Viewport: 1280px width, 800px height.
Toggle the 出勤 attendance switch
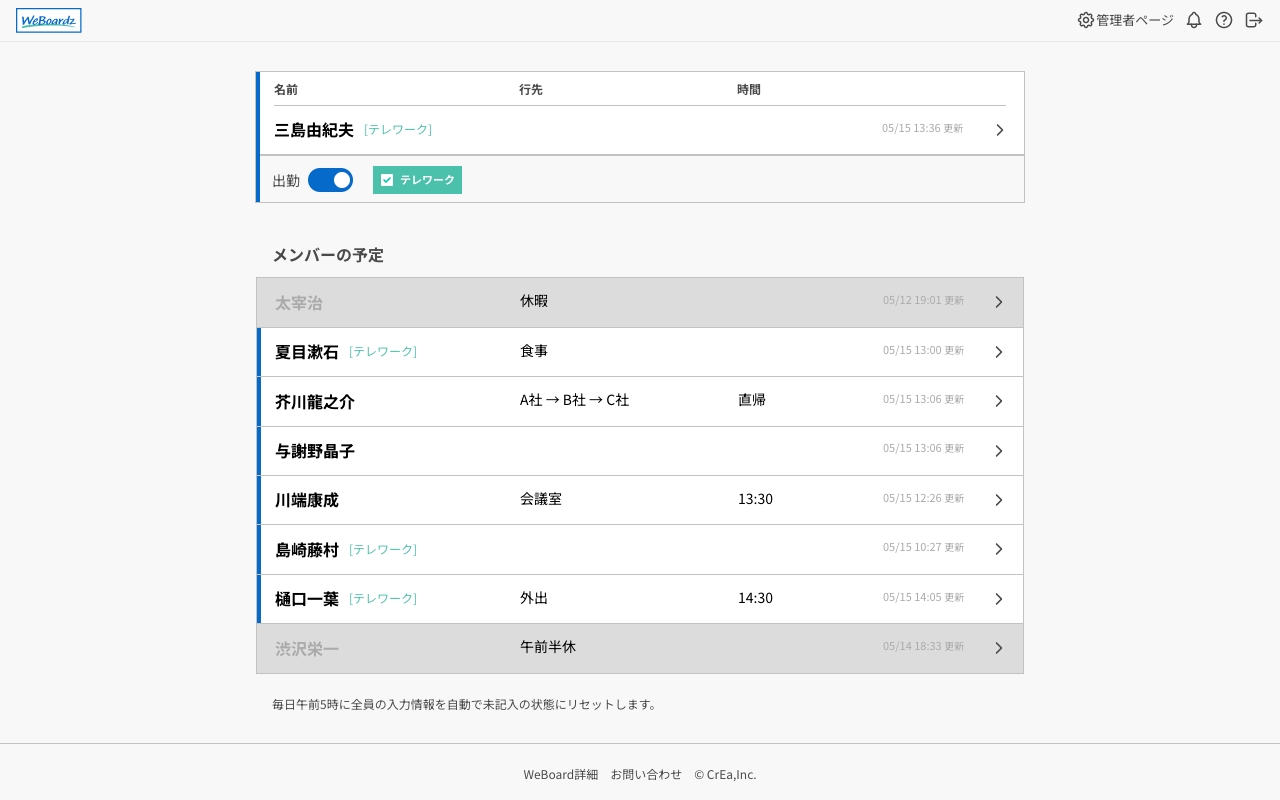pos(330,180)
